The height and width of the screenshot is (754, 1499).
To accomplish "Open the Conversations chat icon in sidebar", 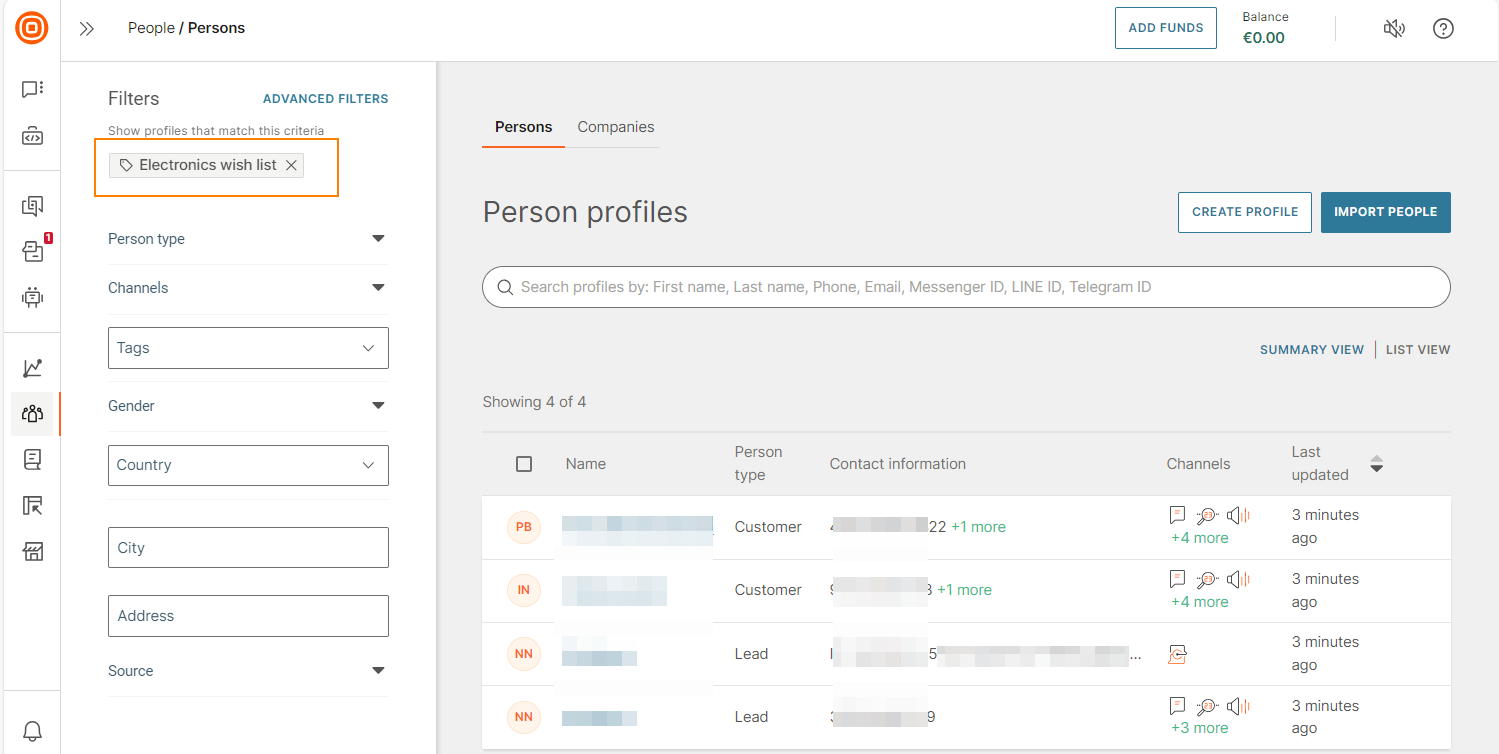I will point(32,89).
